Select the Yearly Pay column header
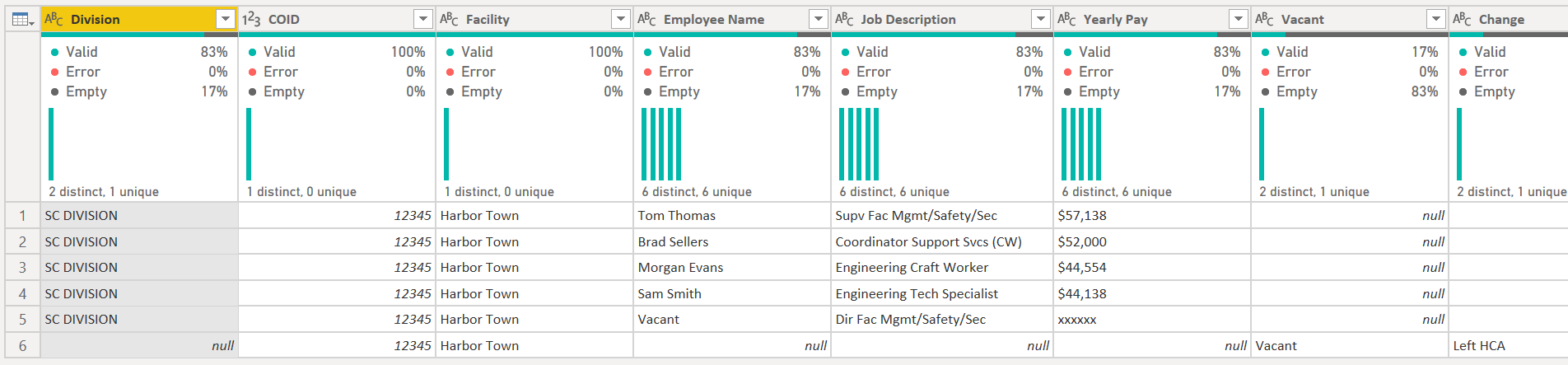The width and height of the screenshot is (1568, 365). 1152,19
